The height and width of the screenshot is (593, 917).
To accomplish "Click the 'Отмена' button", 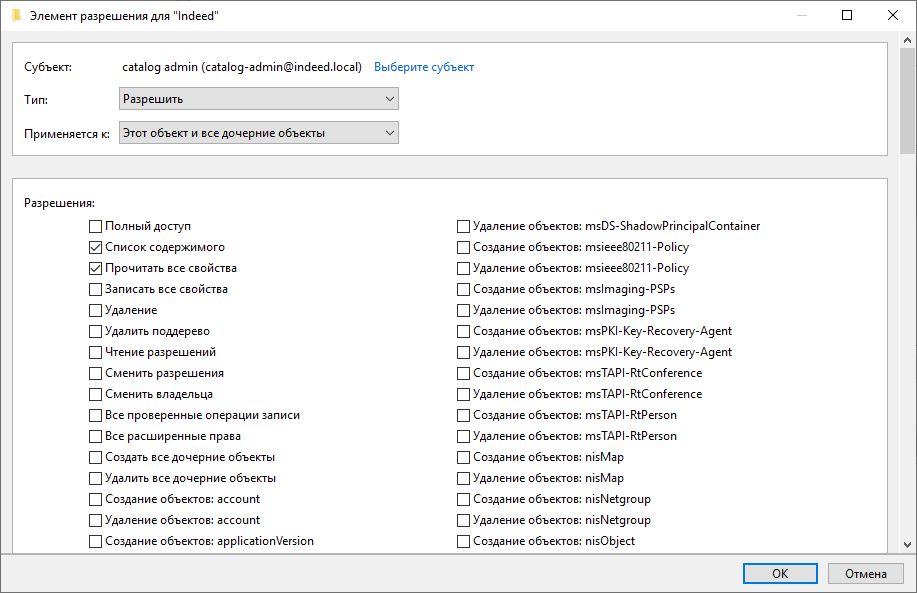I will [865, 574].
